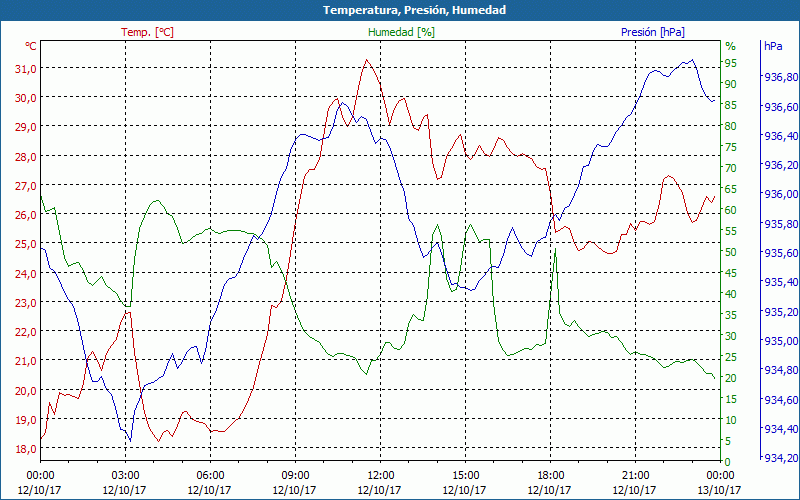Click temperature axis value 27,0

[x=26, y=186]
